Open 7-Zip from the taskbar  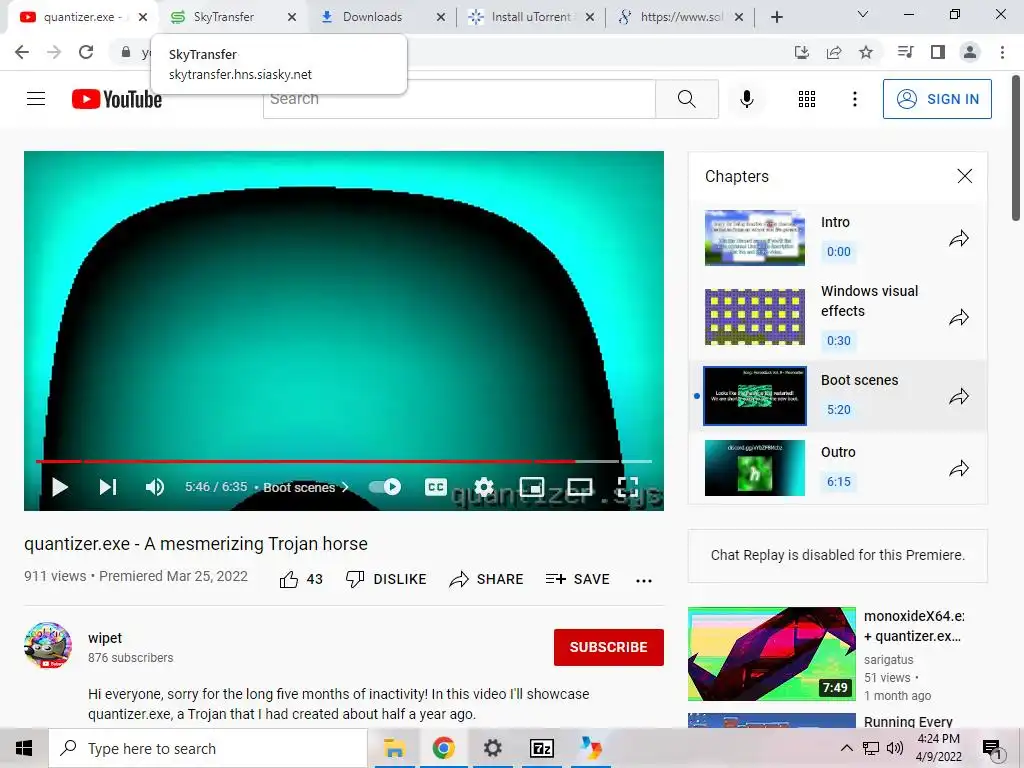tap(542, 748)
